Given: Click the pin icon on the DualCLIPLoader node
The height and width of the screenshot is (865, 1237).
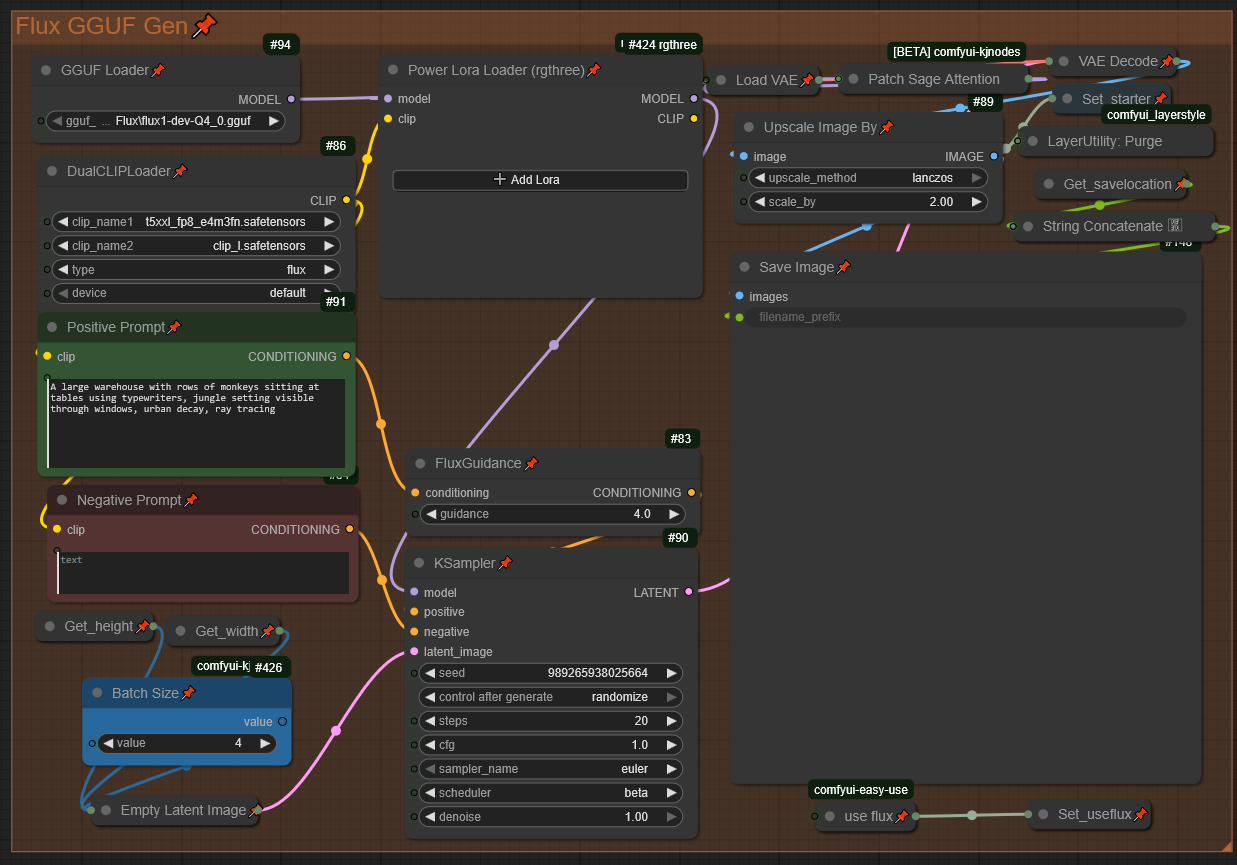Looking at the screenshot, I should [x=180, y=171].
